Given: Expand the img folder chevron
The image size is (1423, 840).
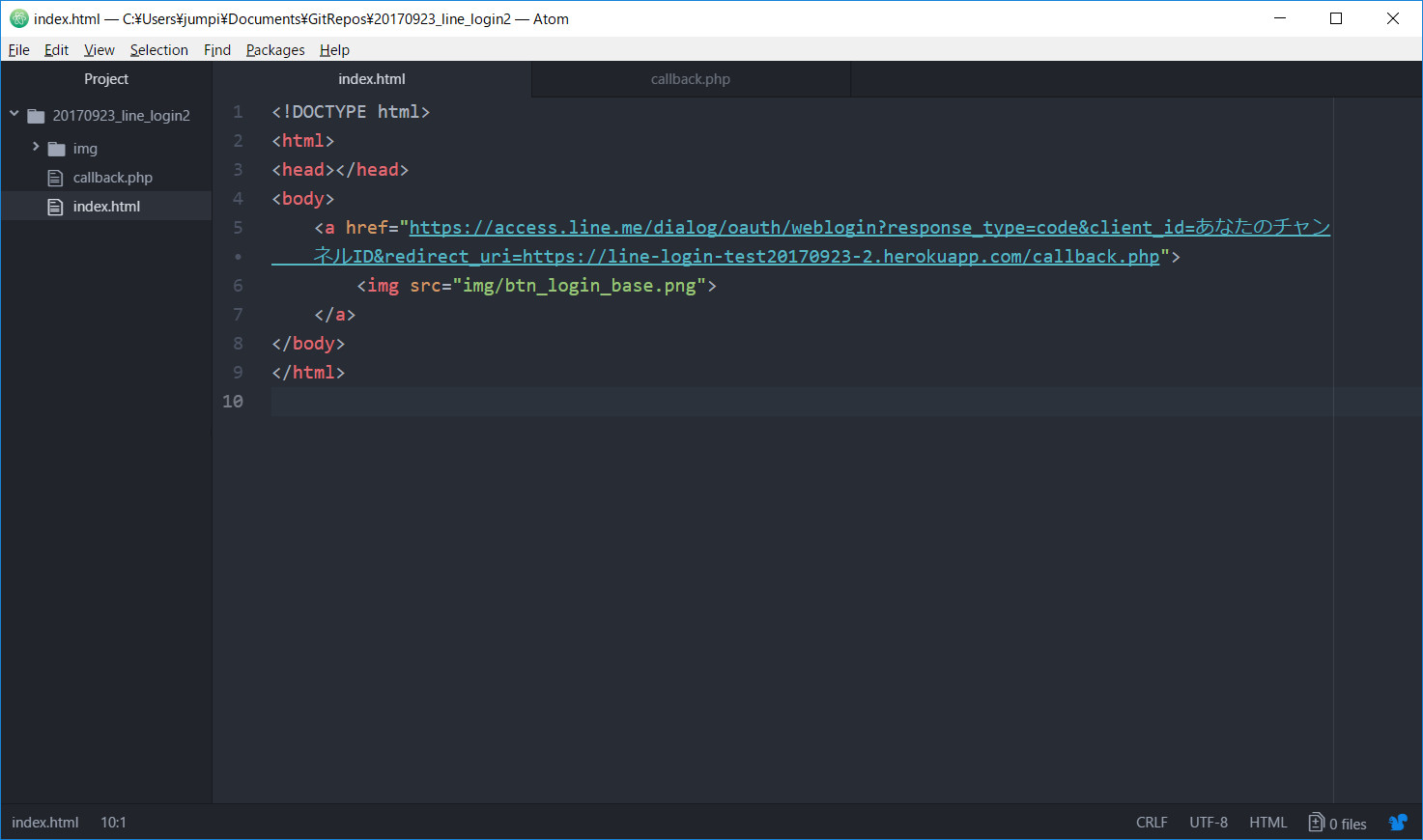Looking at the screenshot, I should click(x=36, y=147).
